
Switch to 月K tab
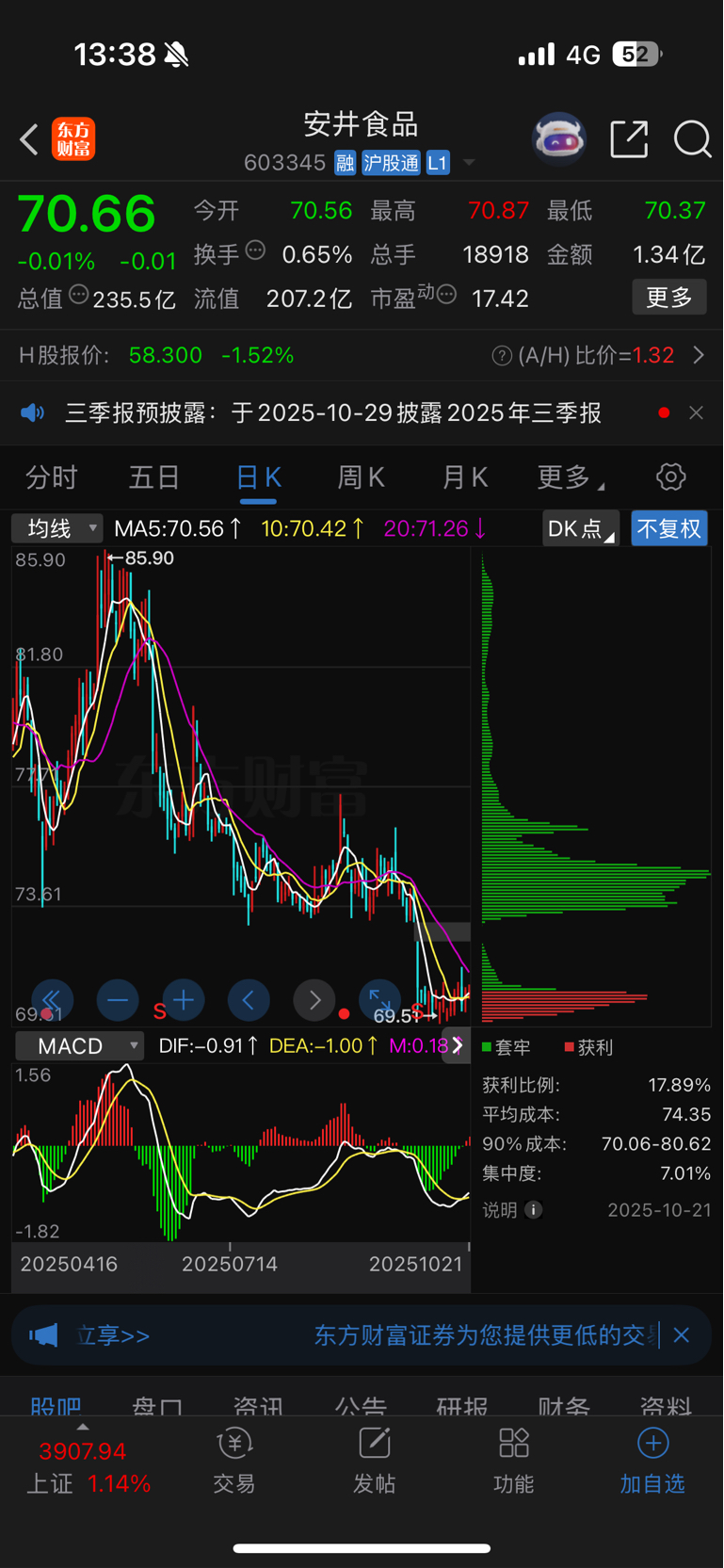coord(465,477)
